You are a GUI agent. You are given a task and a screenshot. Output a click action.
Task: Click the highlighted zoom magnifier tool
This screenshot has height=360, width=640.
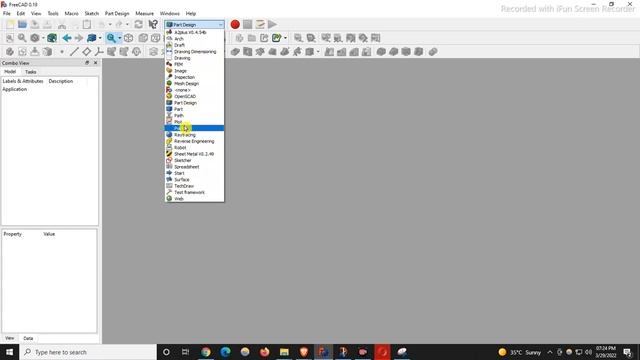click(111, 38)
